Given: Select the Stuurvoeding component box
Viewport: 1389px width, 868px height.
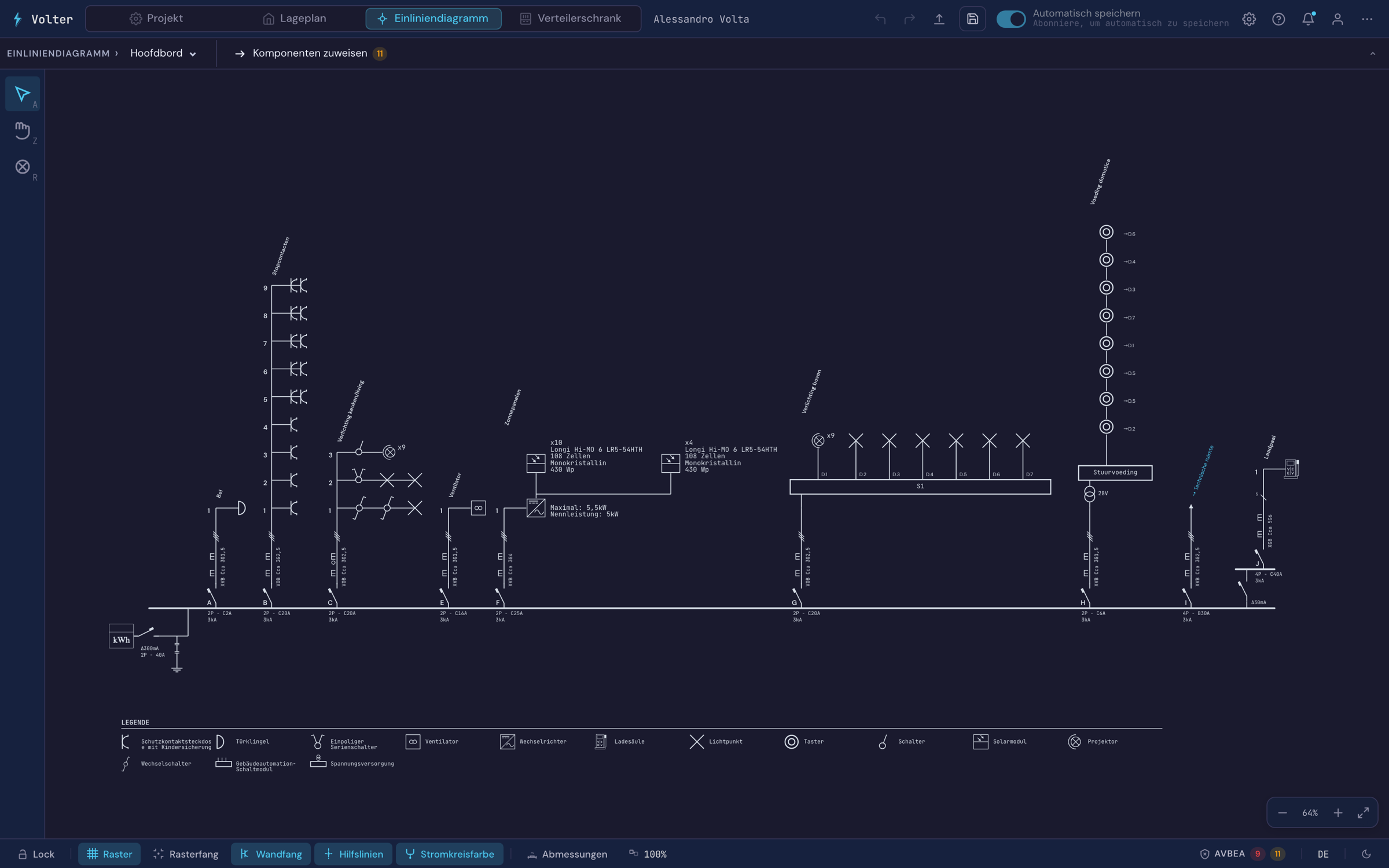Looking at the screenshot, I should click(1115, 473).
